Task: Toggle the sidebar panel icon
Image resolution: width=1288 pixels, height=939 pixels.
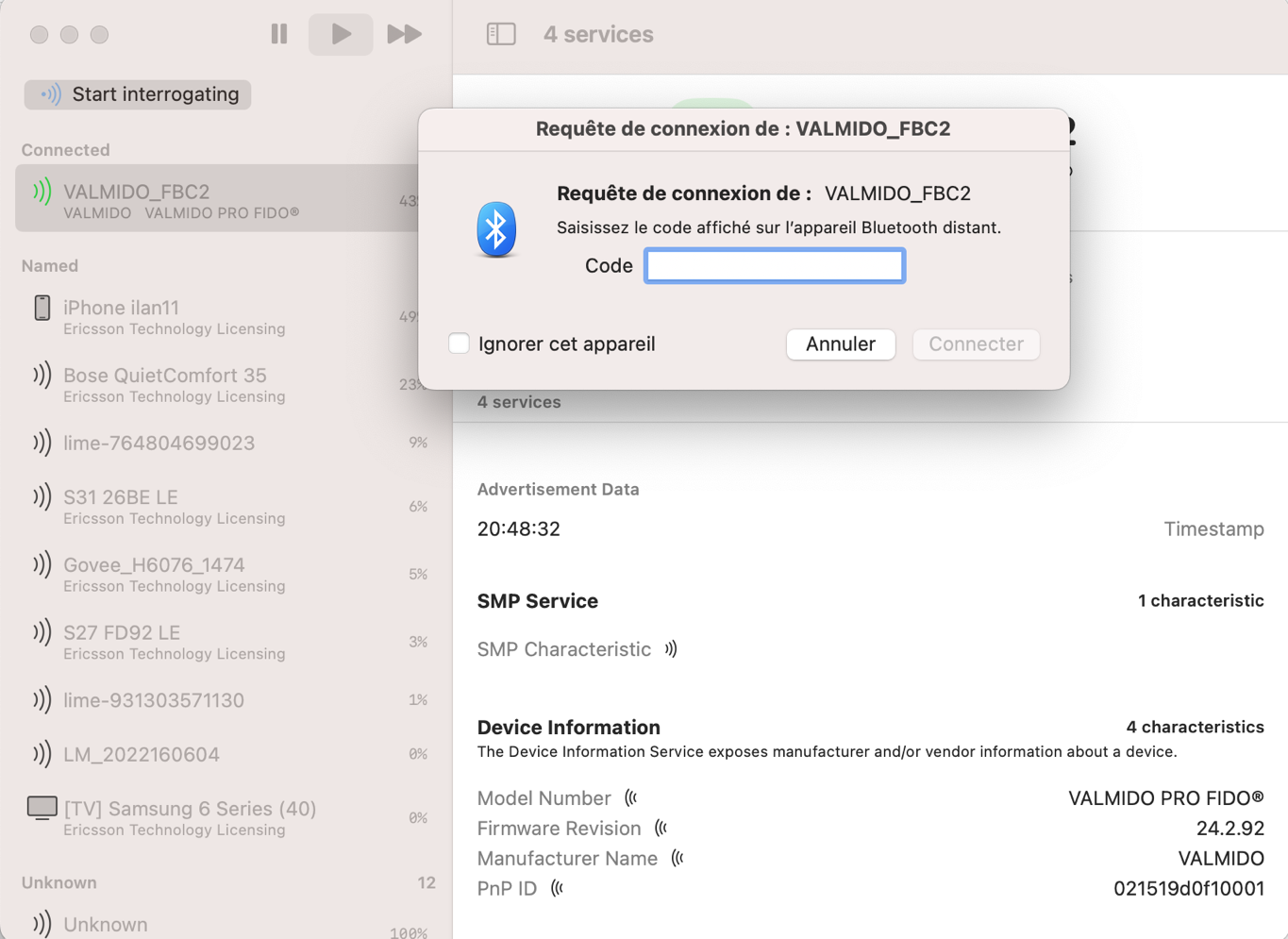Action: (501, 34)
